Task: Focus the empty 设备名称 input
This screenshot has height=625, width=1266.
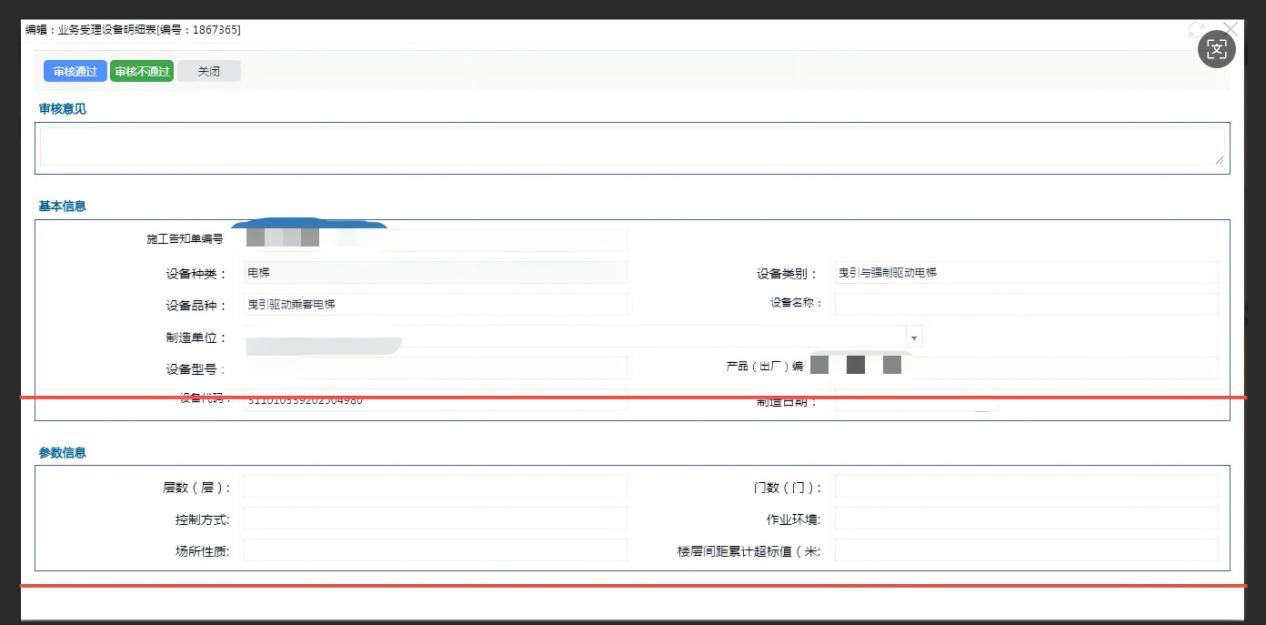Action: coord(1026,304)
